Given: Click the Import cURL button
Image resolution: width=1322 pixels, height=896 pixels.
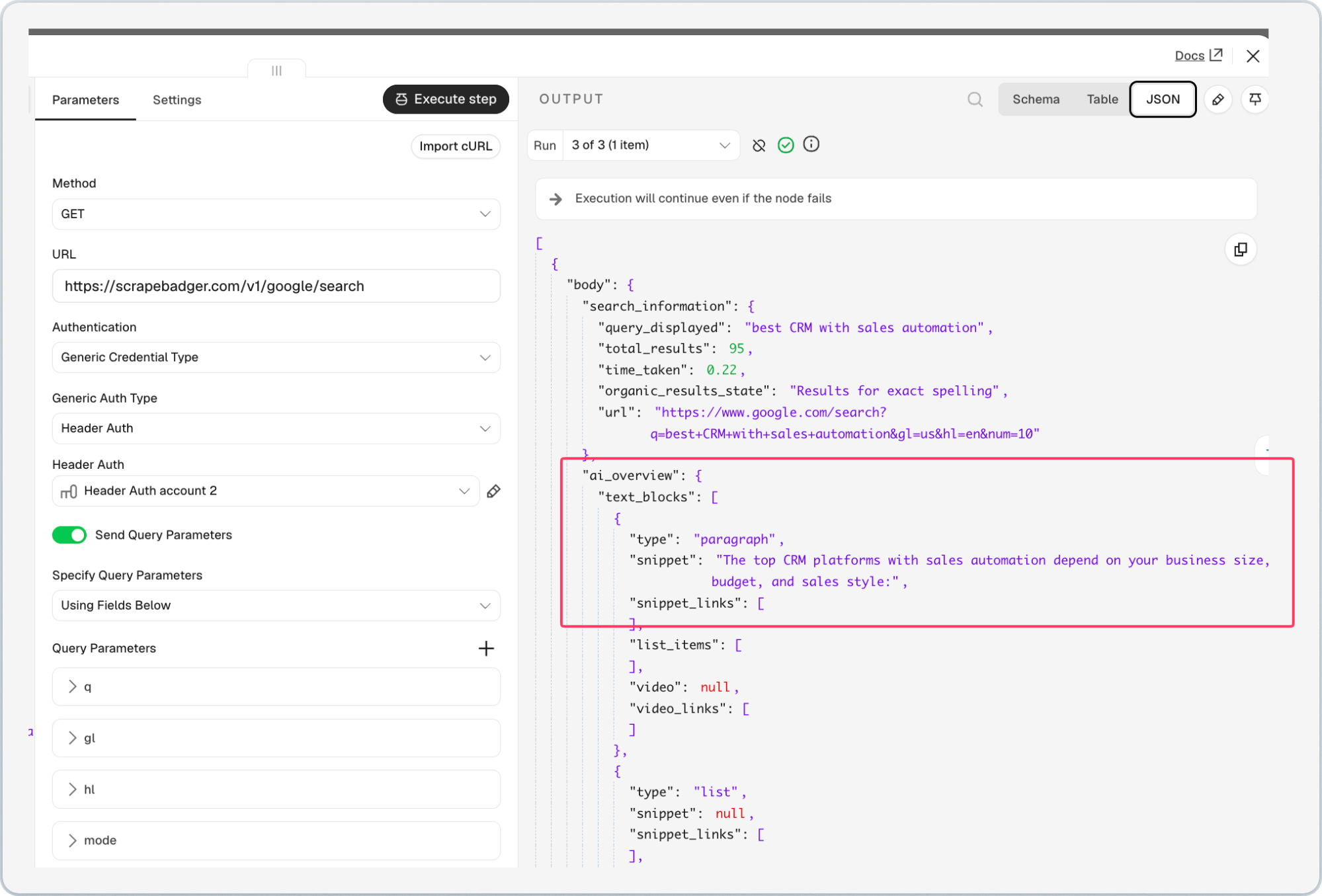Looking at the screenshot, I should coord(456,146).
